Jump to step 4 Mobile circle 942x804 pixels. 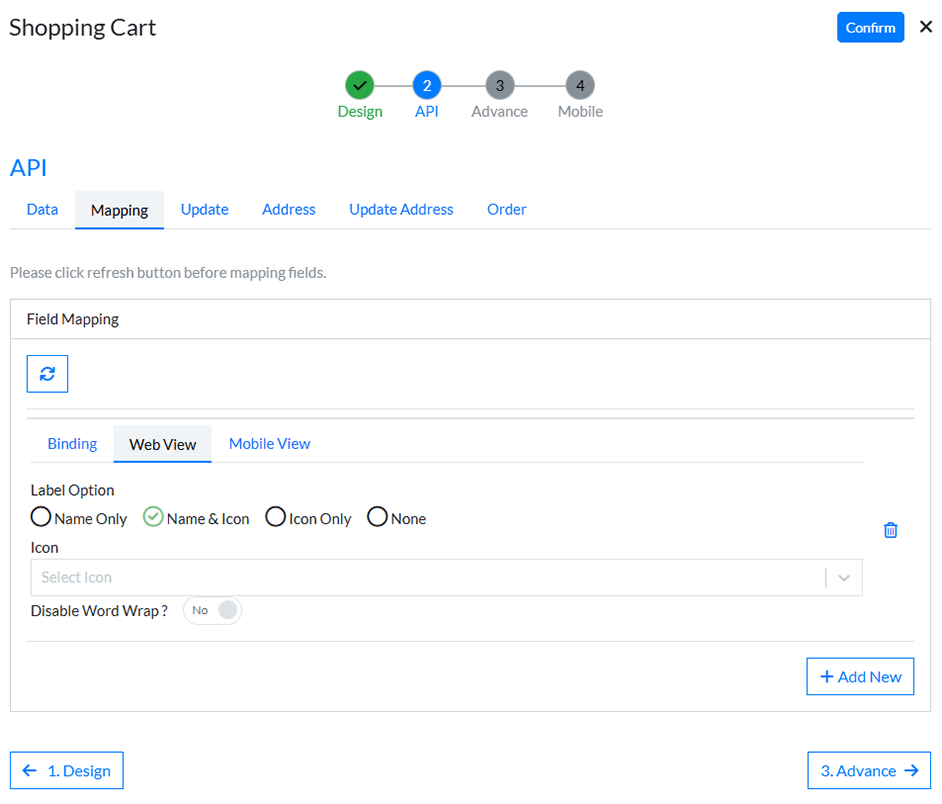(x=580, y=86)
